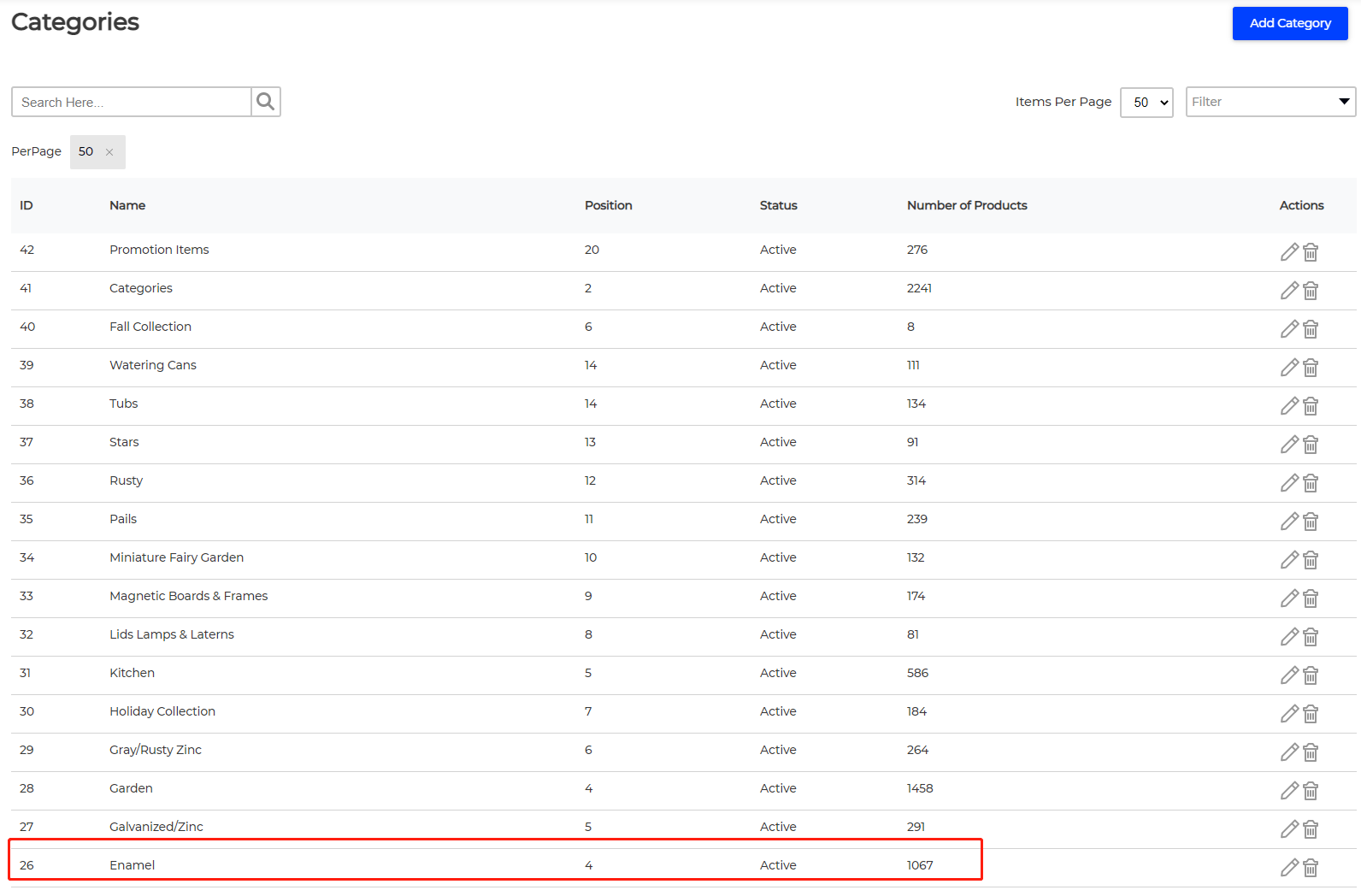Click the search magnifier icon
Viewport: 1361px width, 896px height.
266,102
